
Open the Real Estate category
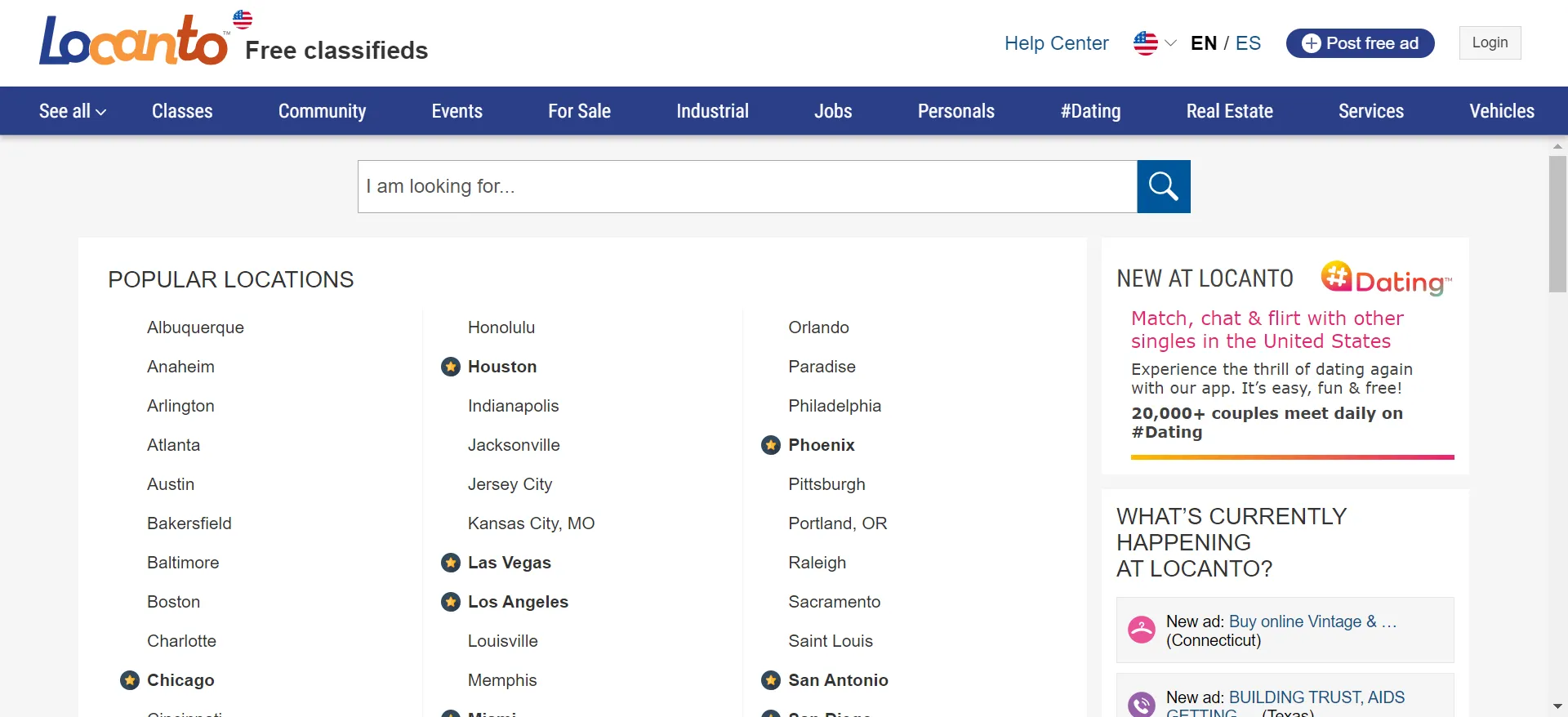pyautogui.click(x=1230, y=111)
